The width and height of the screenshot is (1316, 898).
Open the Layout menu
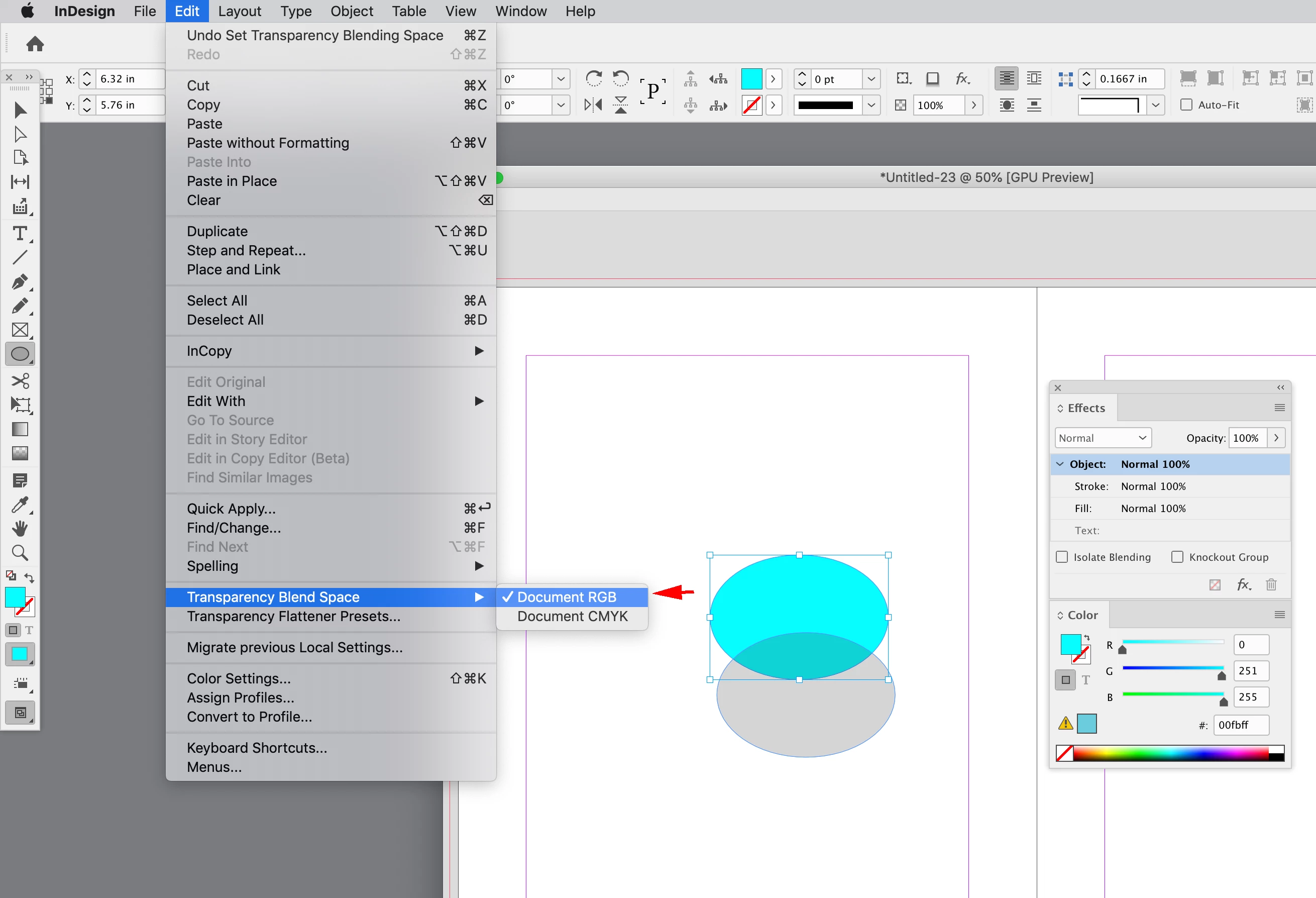(239, 12)
